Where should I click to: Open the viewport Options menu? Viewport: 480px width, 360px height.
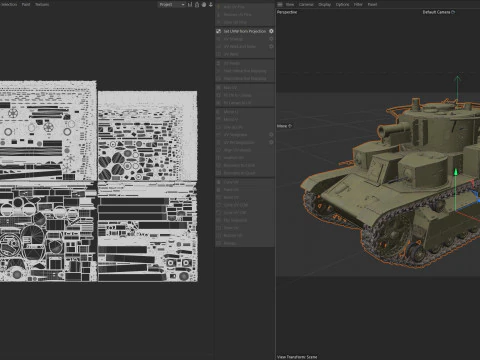[342, 4]
